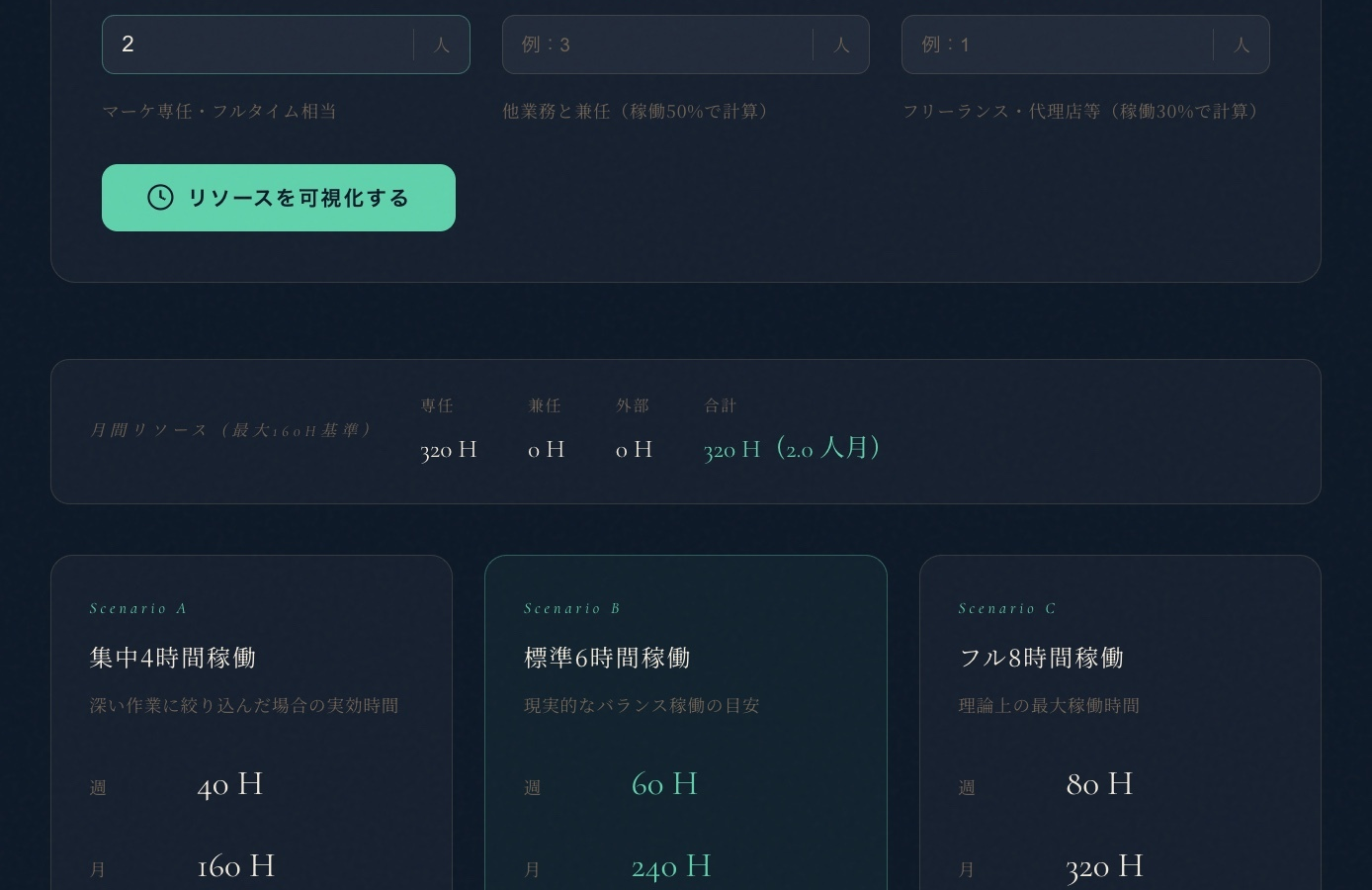Click the 例：1 external staff input field
Image resolution: width=1372 pixels, height=890 pixels.
point(1085,44)
